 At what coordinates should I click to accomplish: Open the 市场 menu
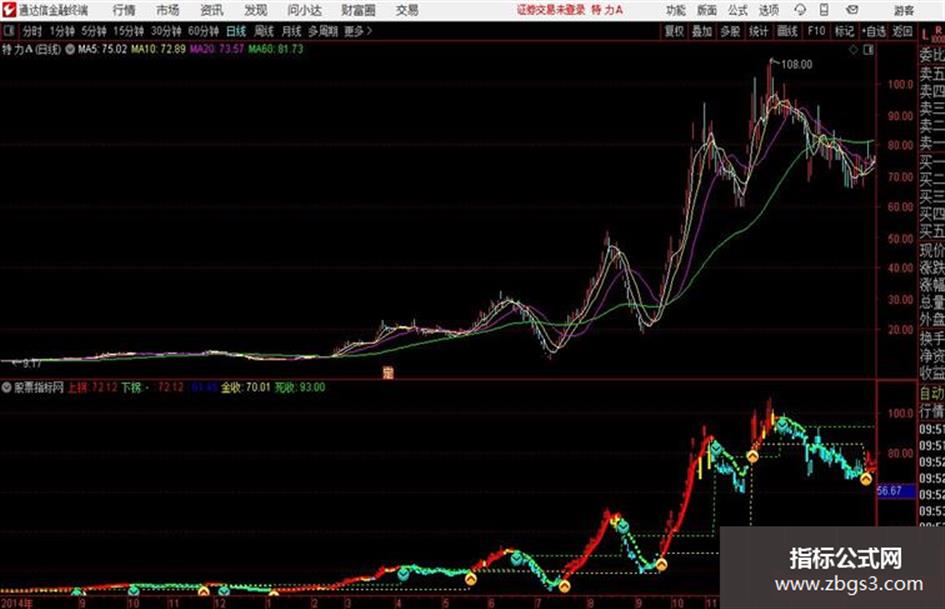coord(168,10)
